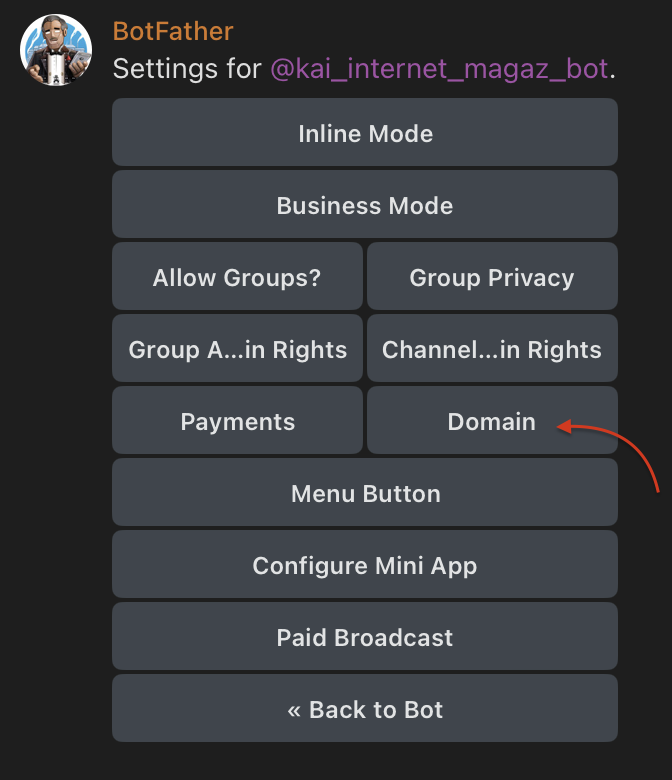This screenshot has width=672, height=780.
Task: Choose the Group Admin Rights button
Action: pyautogui.click(x=238, y=349)
